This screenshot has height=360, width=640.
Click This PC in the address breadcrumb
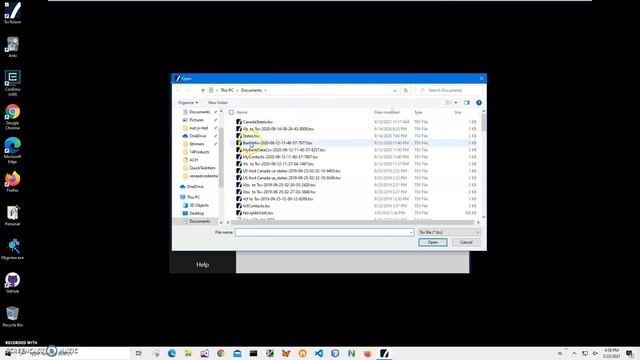(227, 90)
